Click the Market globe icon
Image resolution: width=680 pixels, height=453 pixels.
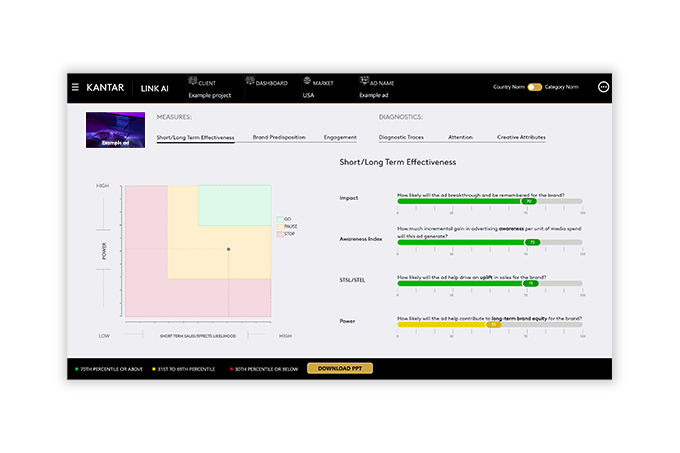[x=307, y=82]
